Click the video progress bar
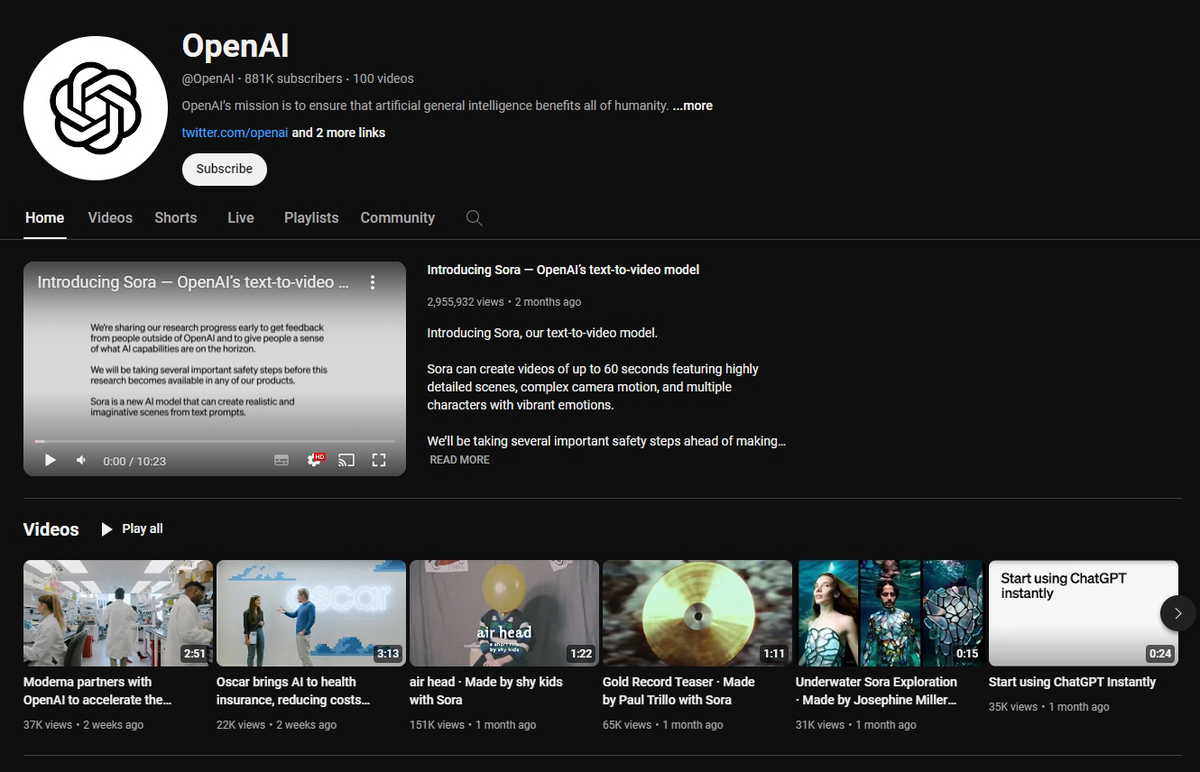 tap(214, 441)
